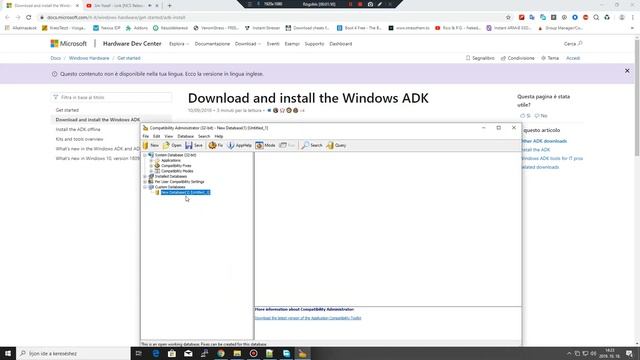Open the Database menu
The height and width of the screenshot is (360, 640).
click(185, 136)
